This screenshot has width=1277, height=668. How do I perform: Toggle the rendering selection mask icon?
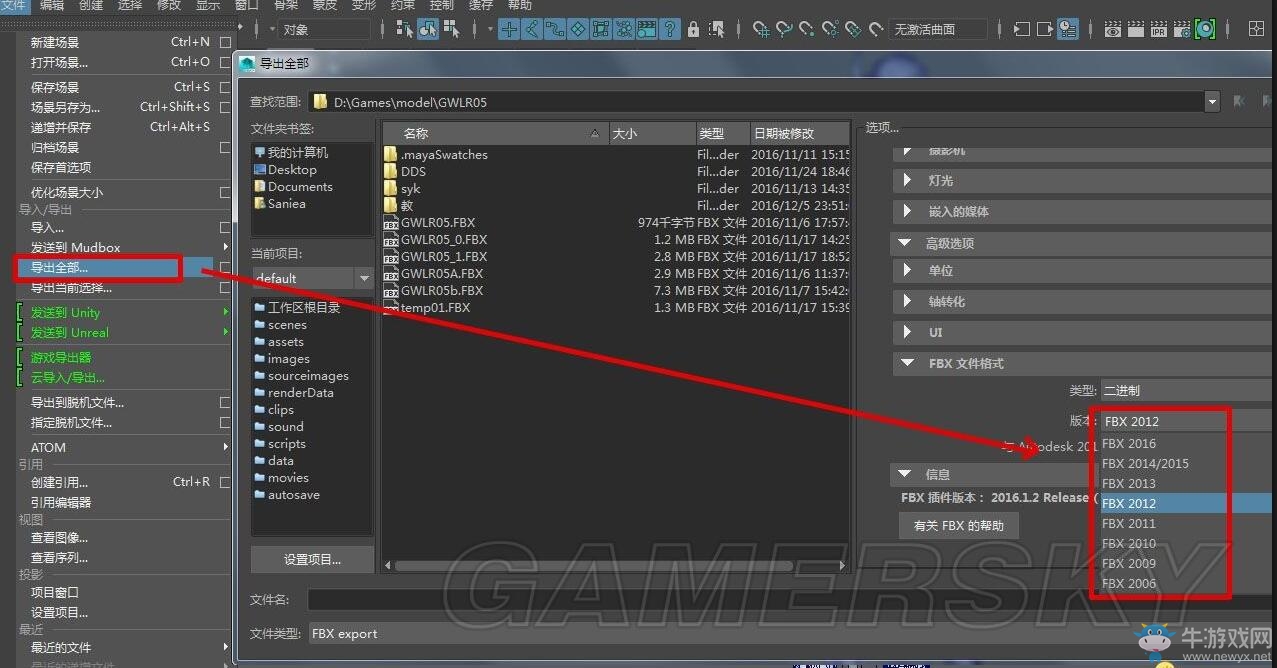pyautogui.click(x=647, y=29)
